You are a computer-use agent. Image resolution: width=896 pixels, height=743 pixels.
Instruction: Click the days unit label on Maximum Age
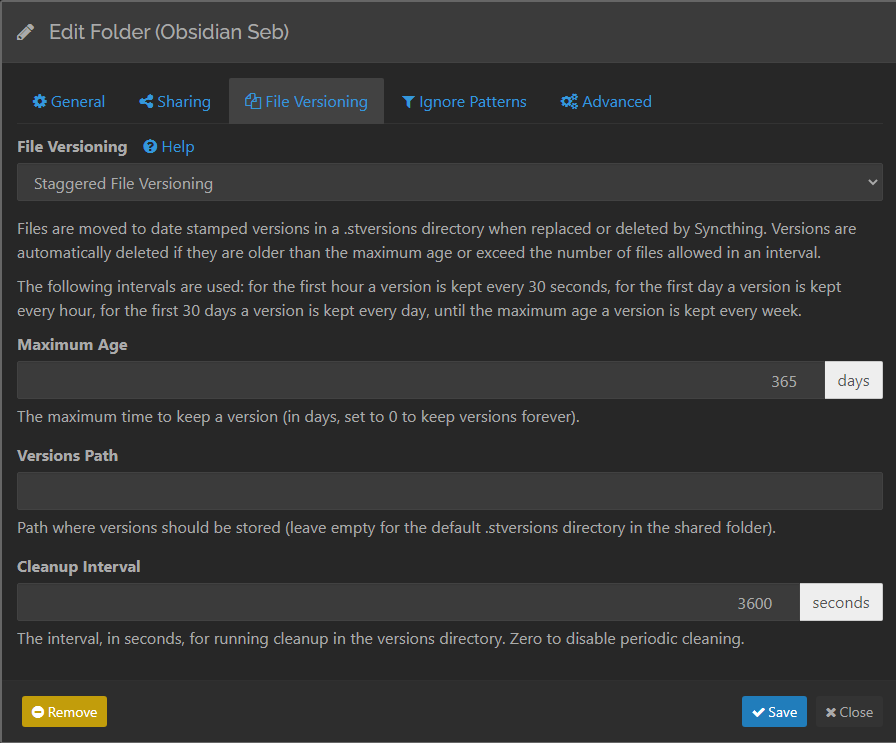point(853,380)
